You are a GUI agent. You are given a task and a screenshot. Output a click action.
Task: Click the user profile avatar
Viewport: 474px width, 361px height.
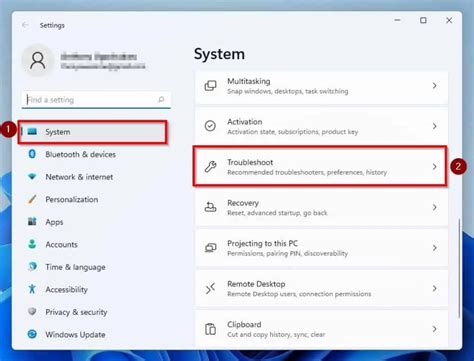click(38, 61)
